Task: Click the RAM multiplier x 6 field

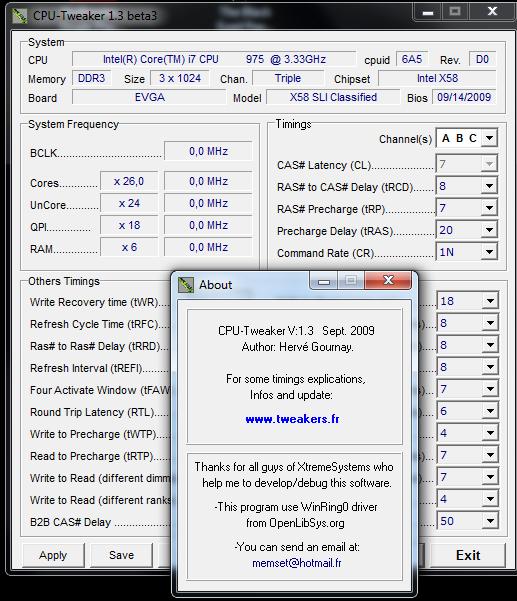Action: click(x=129, y=247)
